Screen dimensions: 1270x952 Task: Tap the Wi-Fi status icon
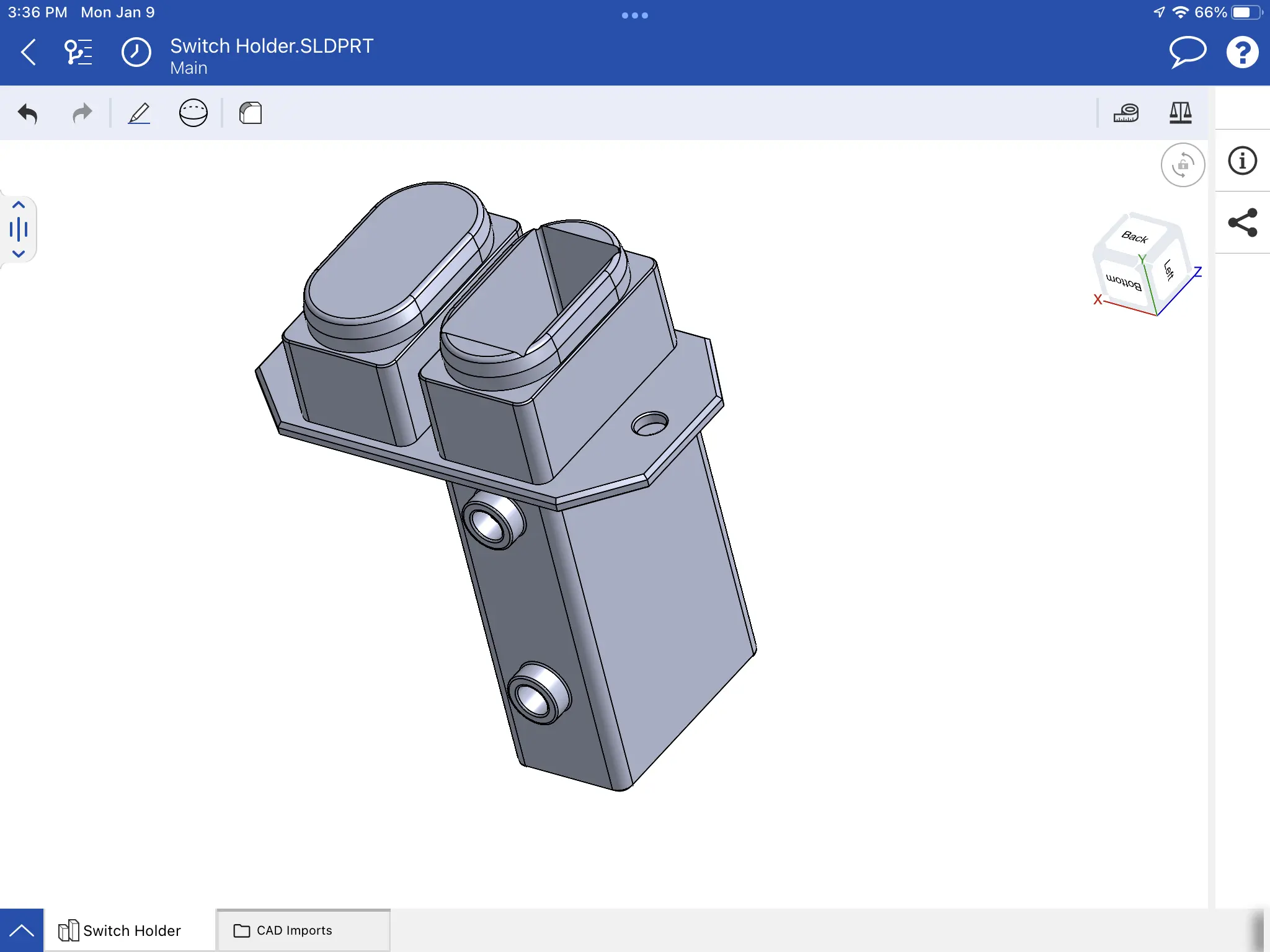(x=1181, y=12)
